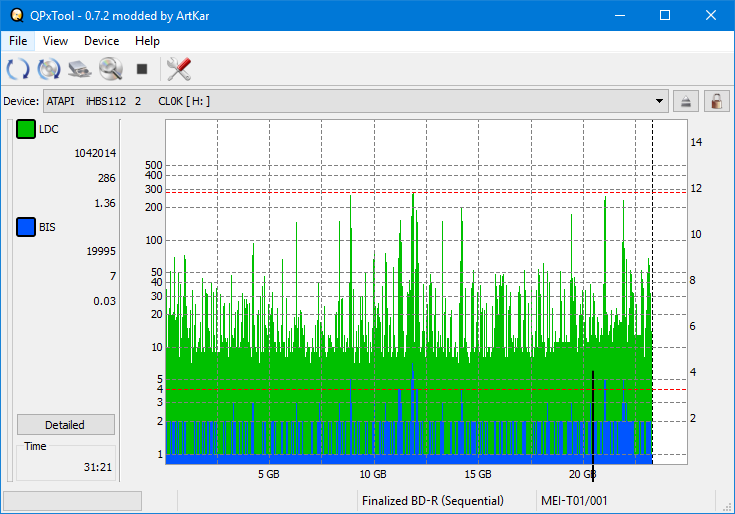The height and width of the screenshot is (514, 735).
Task: Click the stop test square icon
Action: coord(142,69)
